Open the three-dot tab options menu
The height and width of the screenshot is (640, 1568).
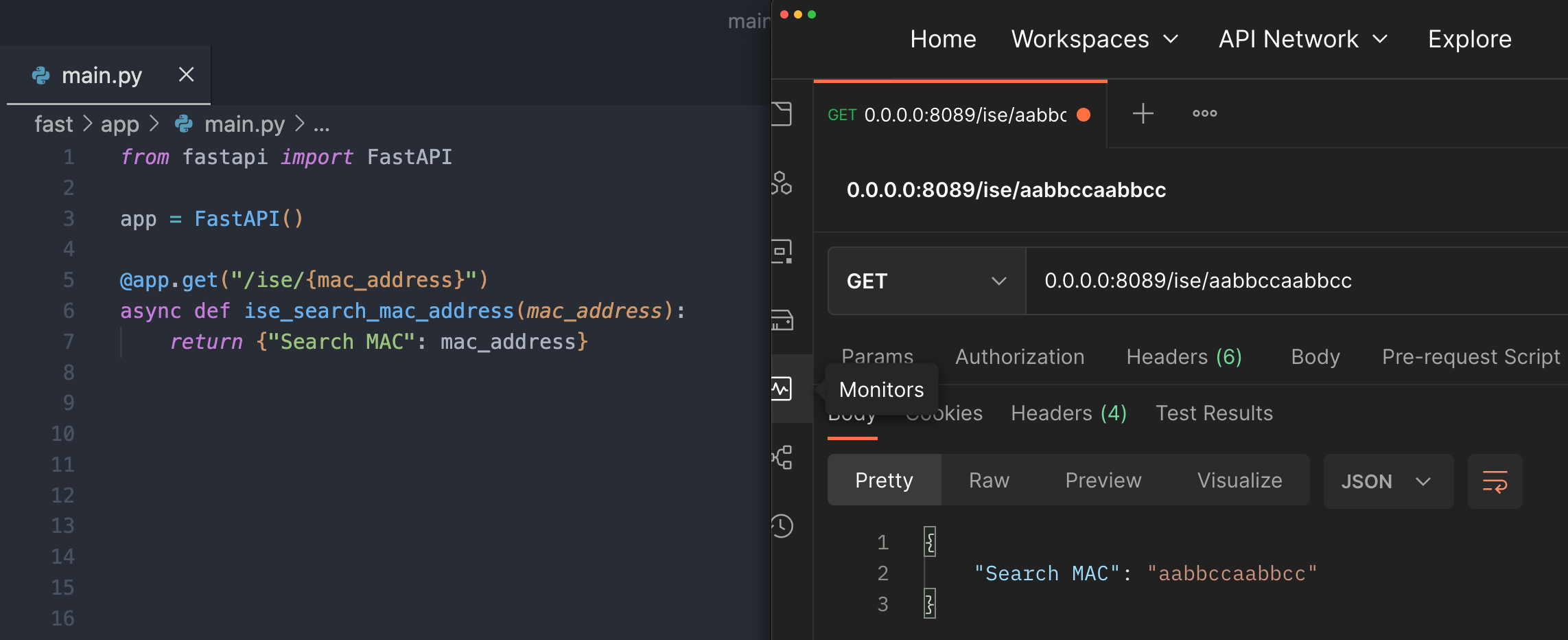pos(1204,114)
